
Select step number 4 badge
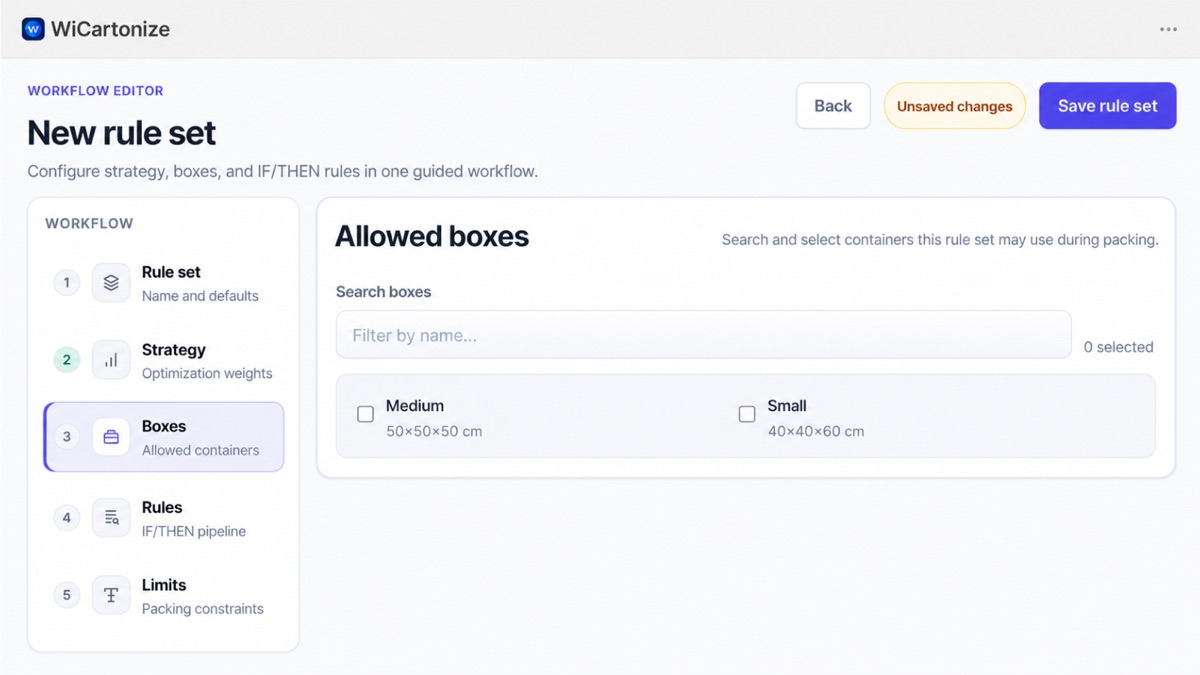click(67, 518)
